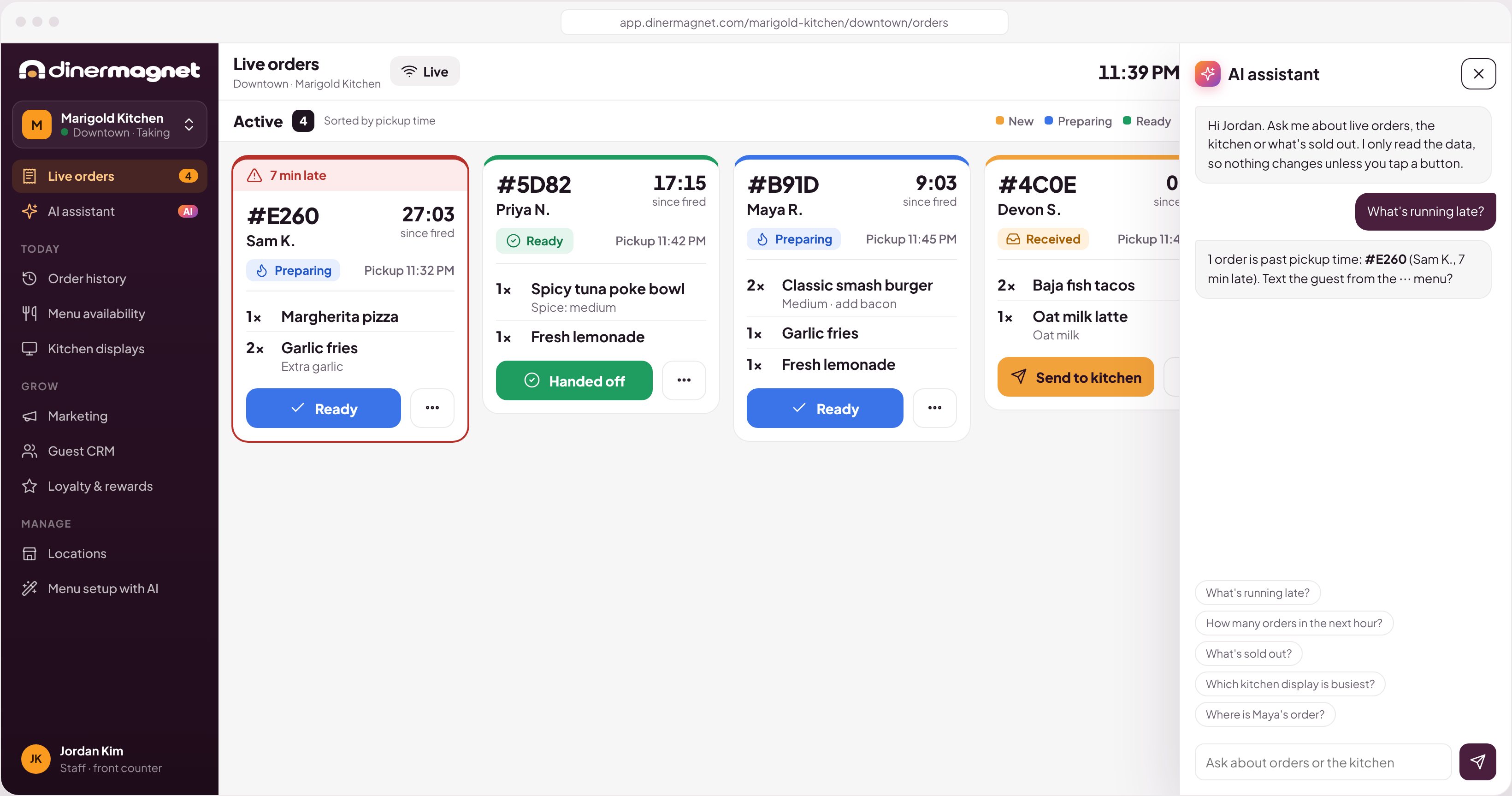
Task: Click the browser address bar URL
Action: pos(784,22)
